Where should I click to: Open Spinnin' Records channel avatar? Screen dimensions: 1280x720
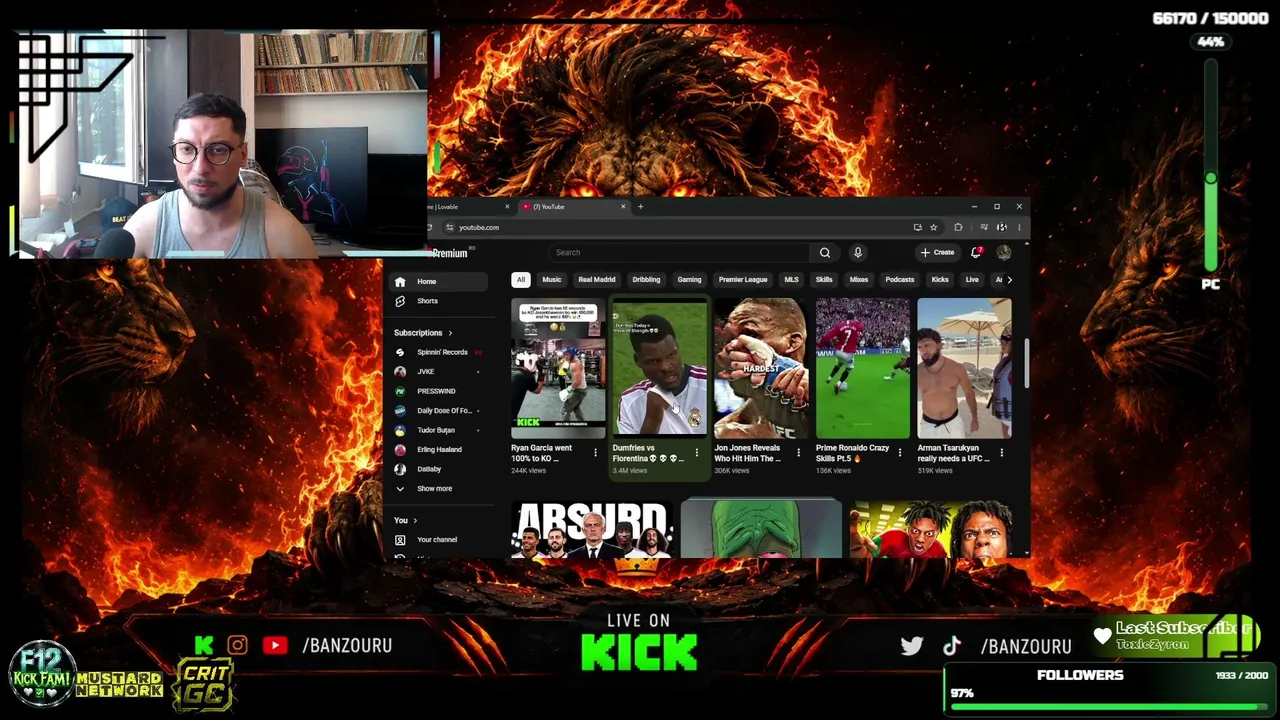pyautogui.click(x=400, y=352)
